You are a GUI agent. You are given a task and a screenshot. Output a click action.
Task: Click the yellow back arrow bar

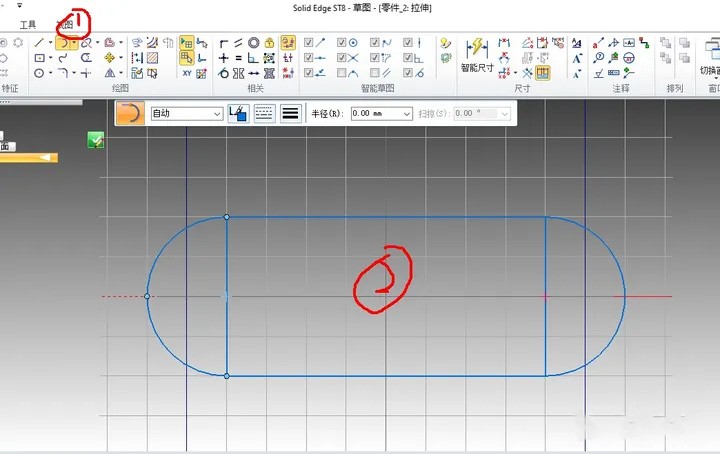pos(29,158)
